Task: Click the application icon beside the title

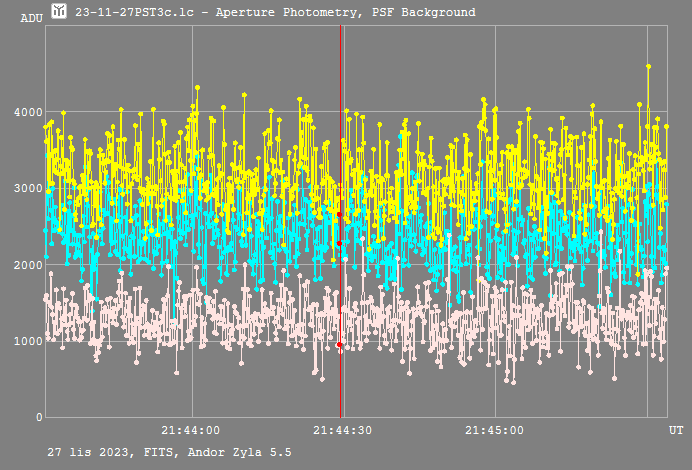Action: tap(59, 11)
